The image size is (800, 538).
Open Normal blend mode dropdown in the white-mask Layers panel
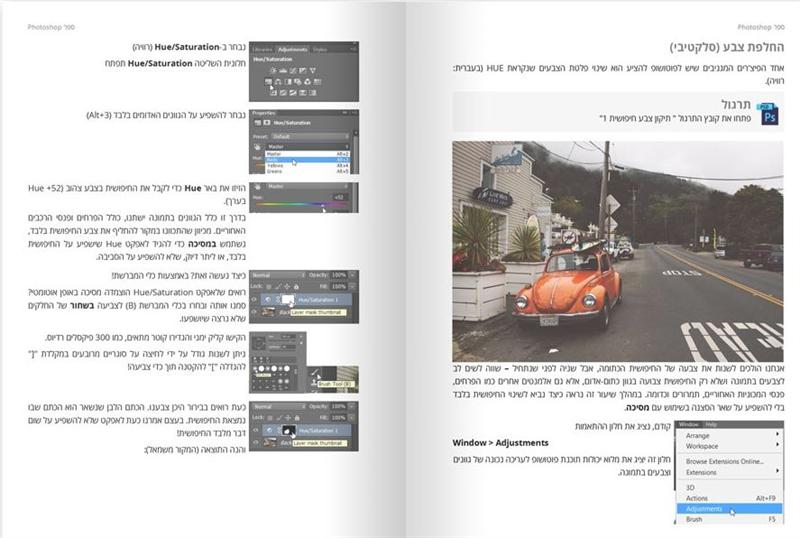click(278, 275)
